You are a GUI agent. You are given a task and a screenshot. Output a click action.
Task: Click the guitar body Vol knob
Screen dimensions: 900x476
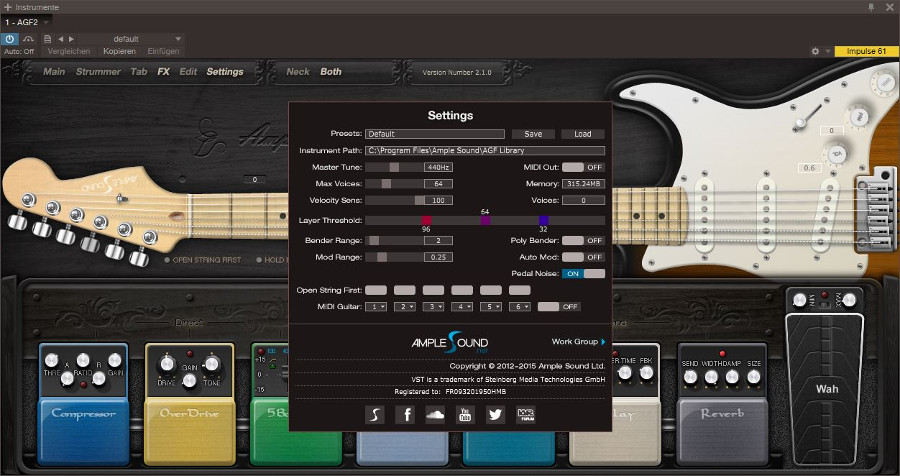836,154
